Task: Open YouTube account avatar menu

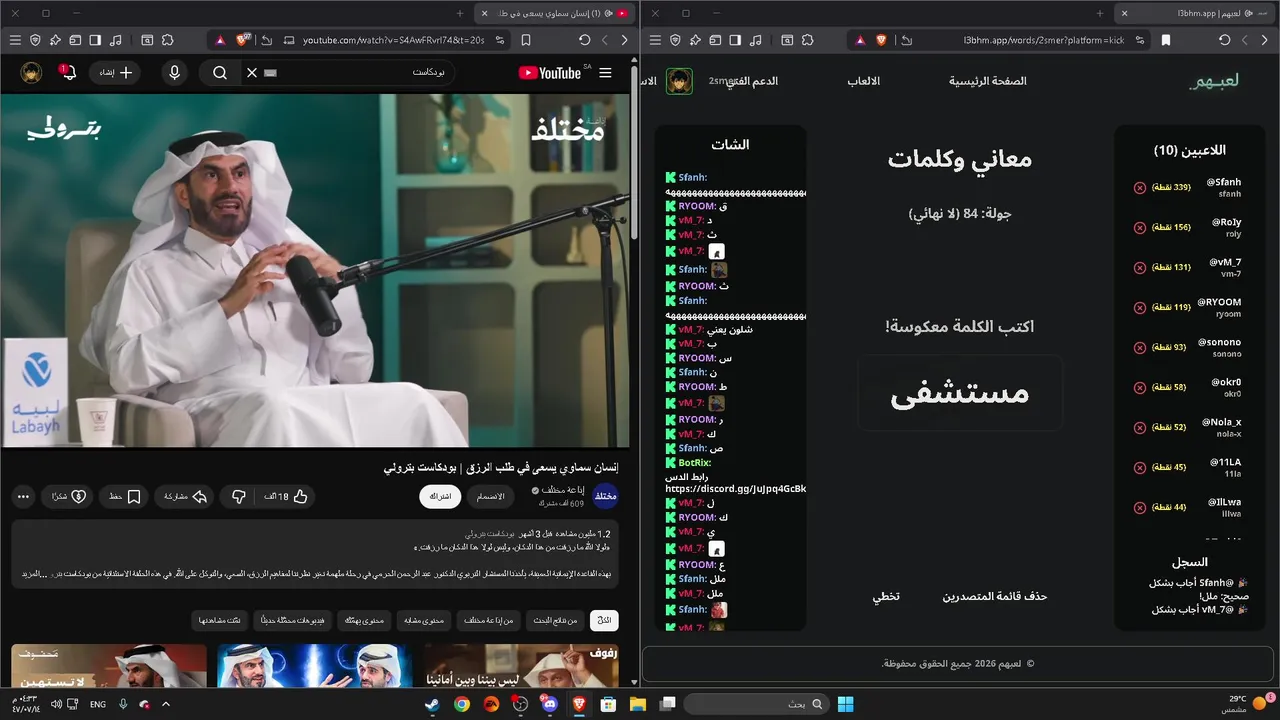Action: pyautogui.click(x=31, y=73)
